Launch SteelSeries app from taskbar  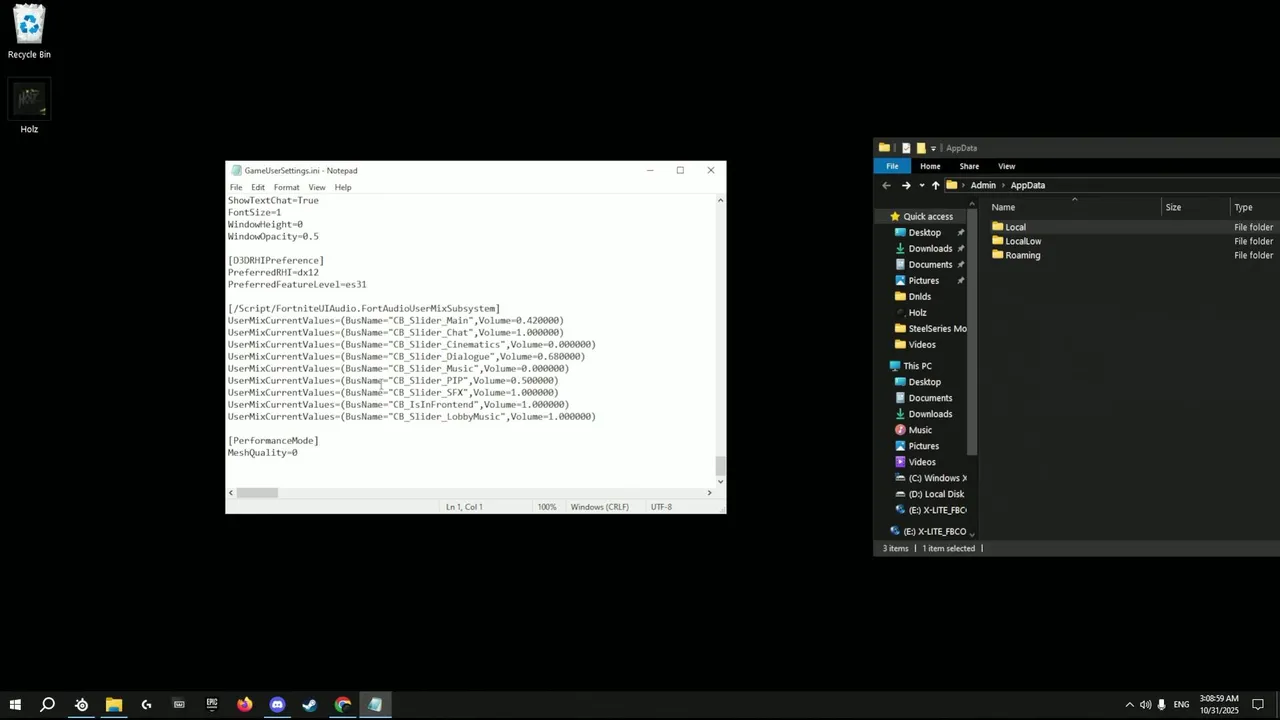[81, 705]
